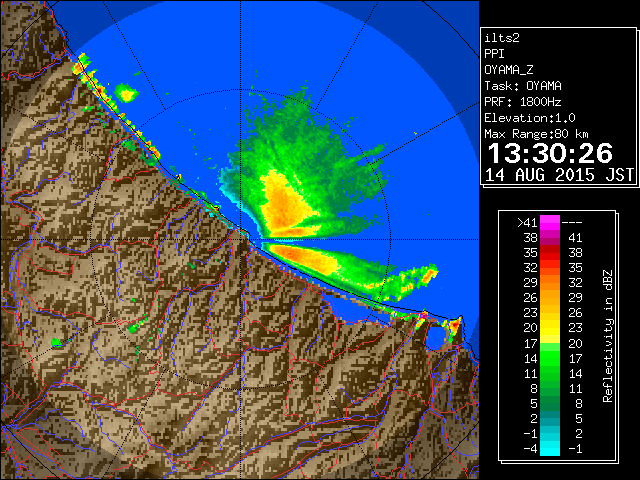The image size is (640, 480).
Task: Click the 'PRF: 1800Hz' line
Action: tap(523, 102)
